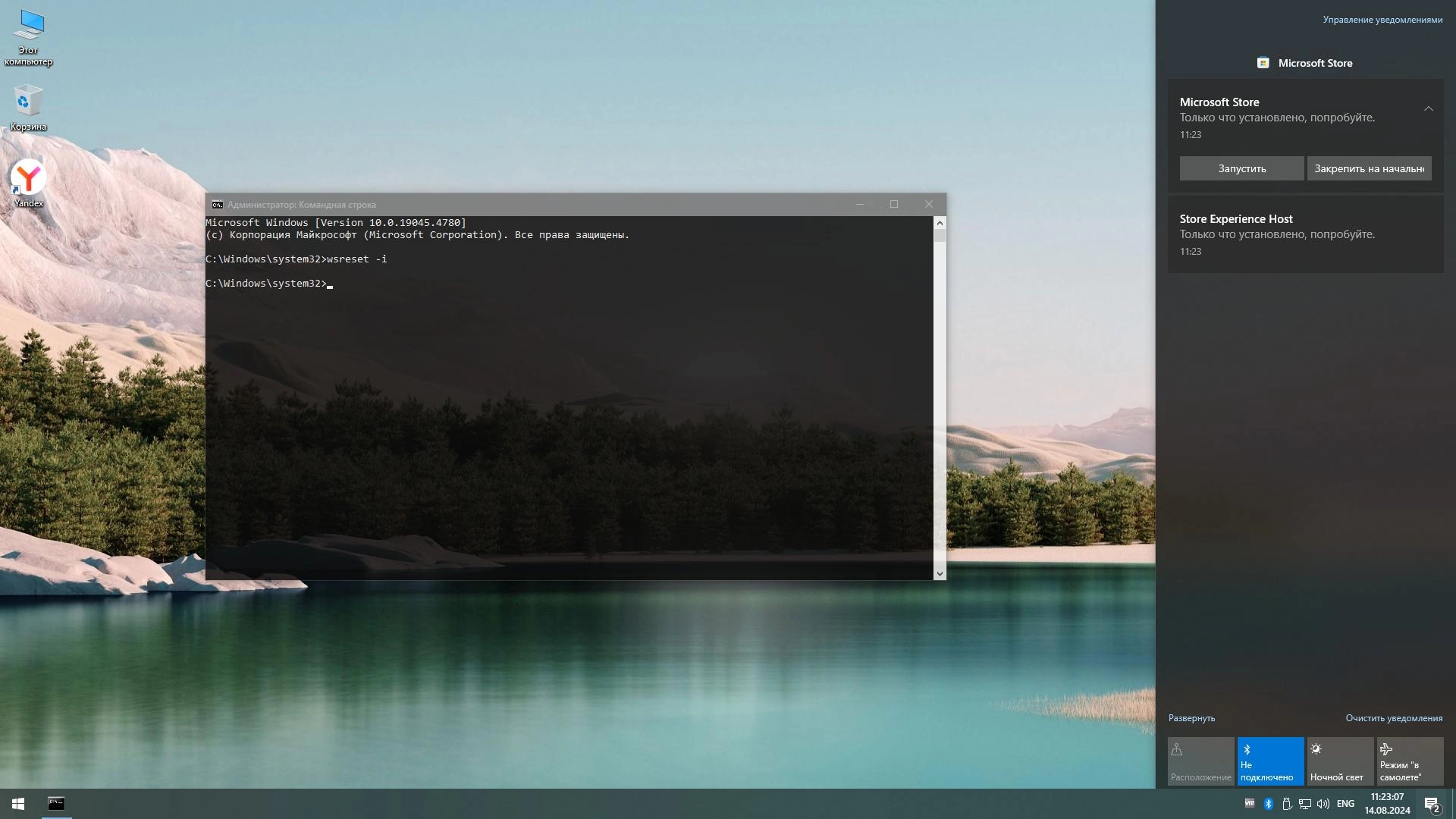Click the Microsoft Store notification icon
Image resolution: width=1456 pixels, height=819 pixels.
coord(1263,63)
